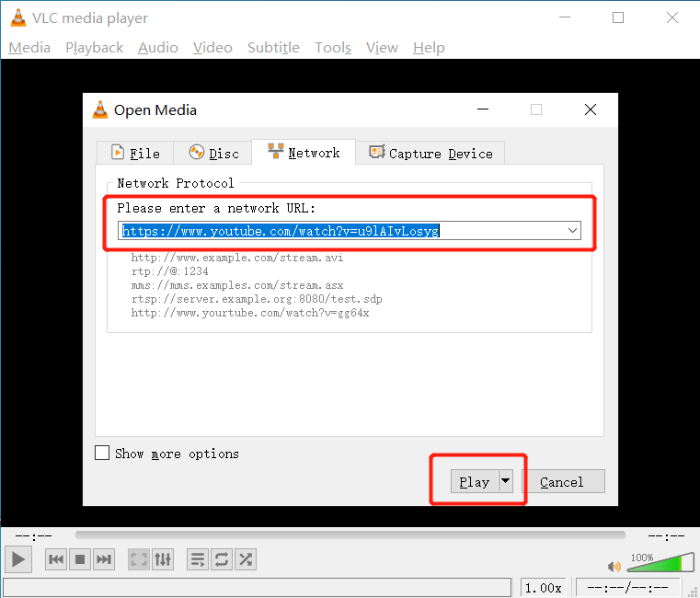Open the Help menu
The width and height of the screenshot is (700, 598).
tap(429, 47)
